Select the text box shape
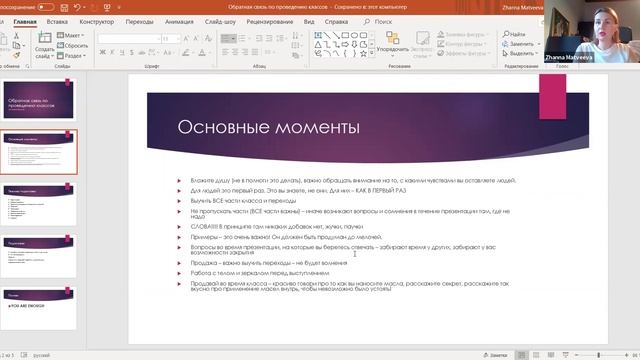Image resolution: width=640 pixels, height=360 pixels. [x=318, y=36]
